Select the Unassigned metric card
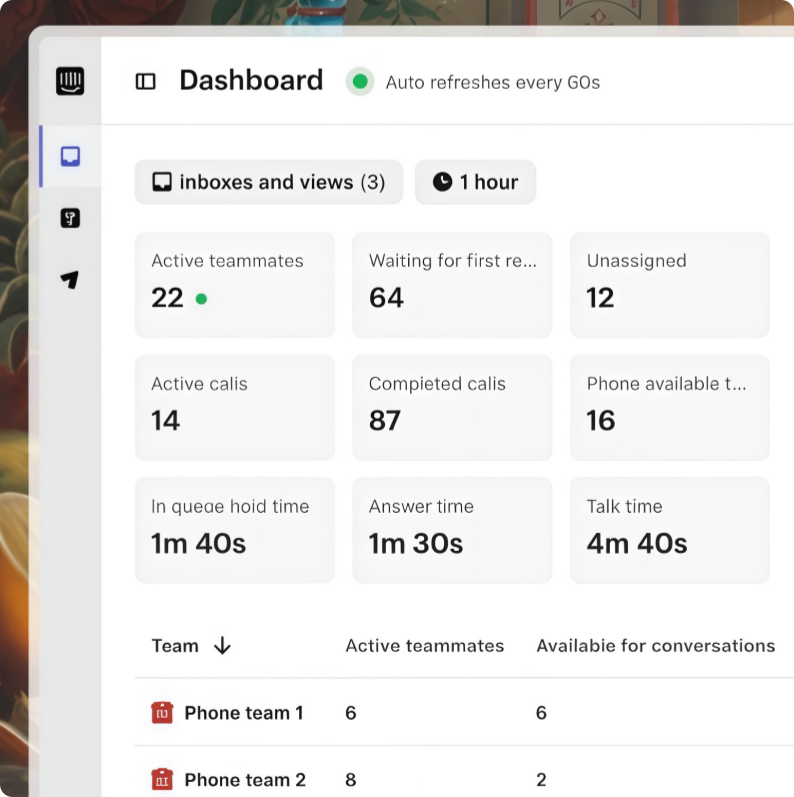 tap(669, 285)
